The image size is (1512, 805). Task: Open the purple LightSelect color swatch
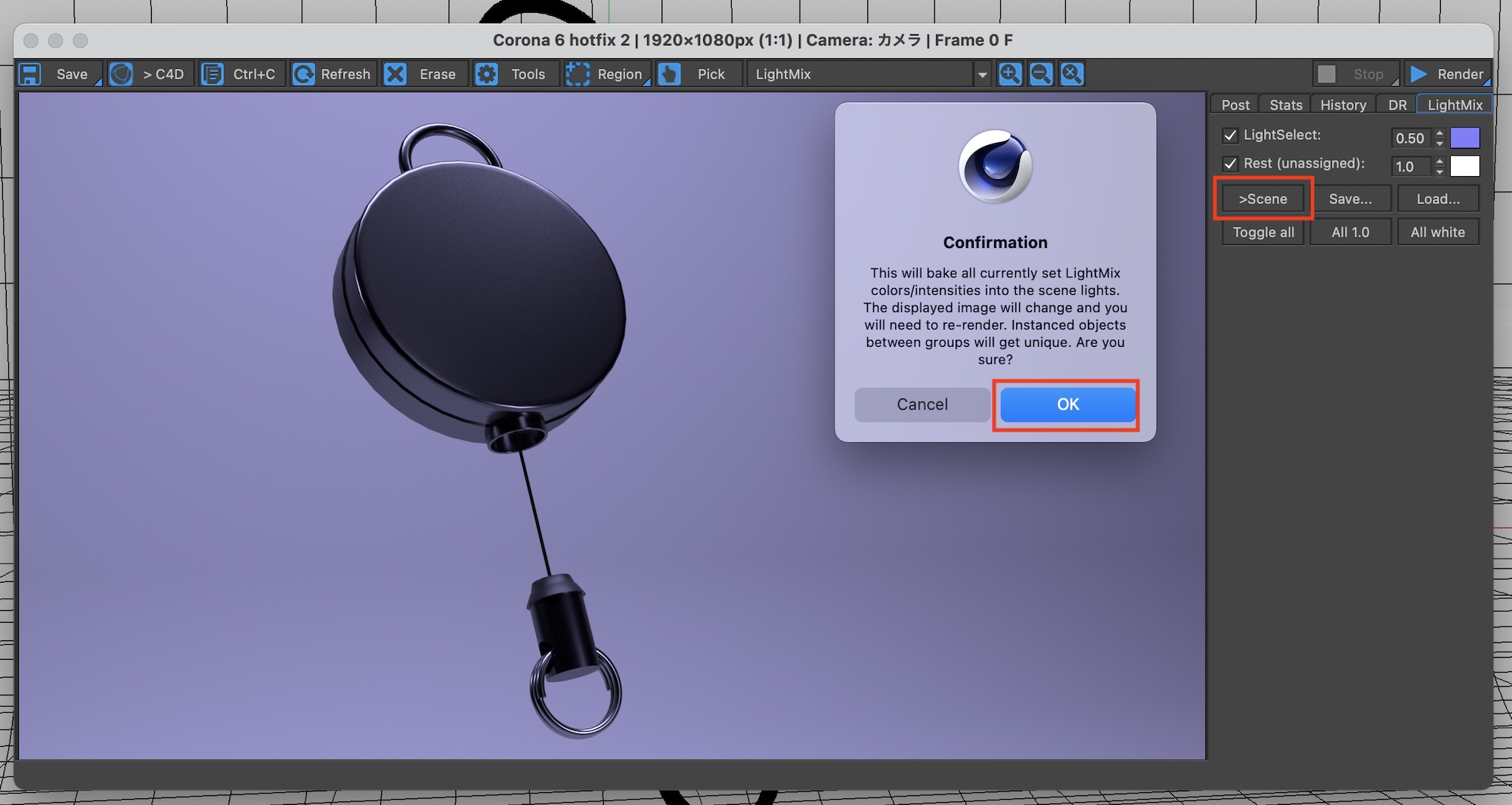pyautogui.click(x=1464, y=138)
